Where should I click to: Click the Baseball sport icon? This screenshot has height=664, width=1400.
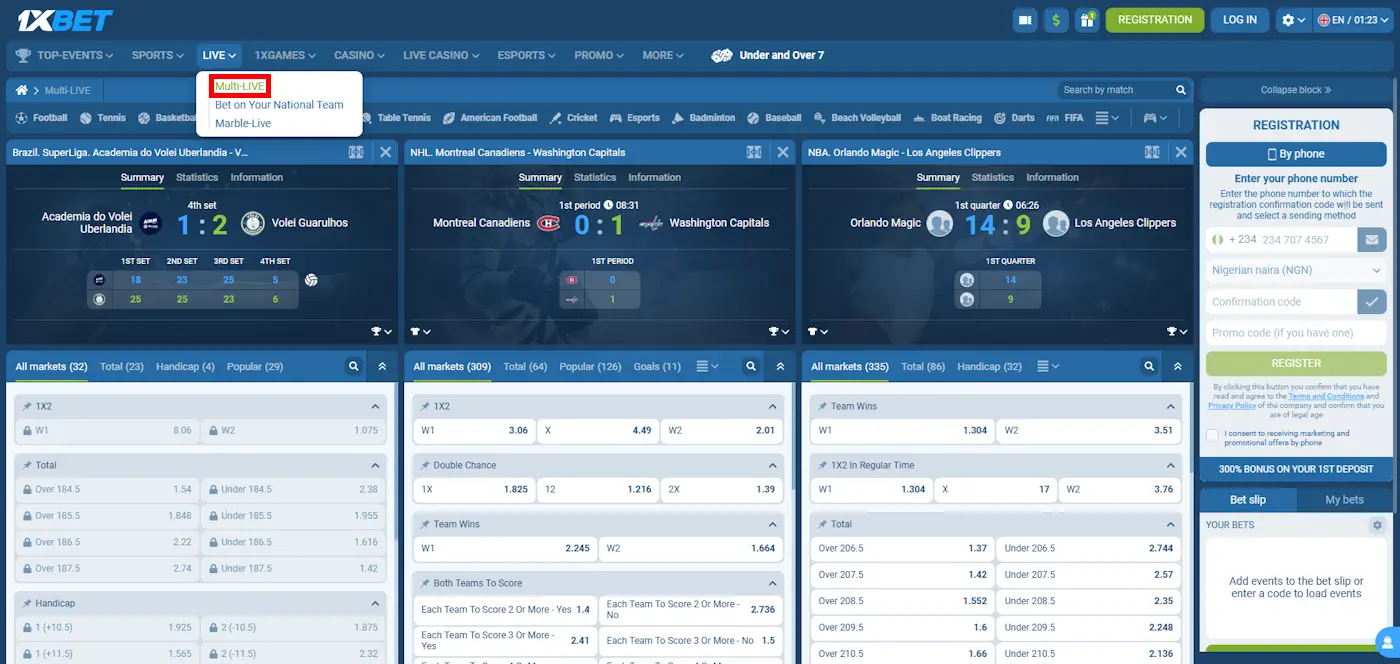752,117
